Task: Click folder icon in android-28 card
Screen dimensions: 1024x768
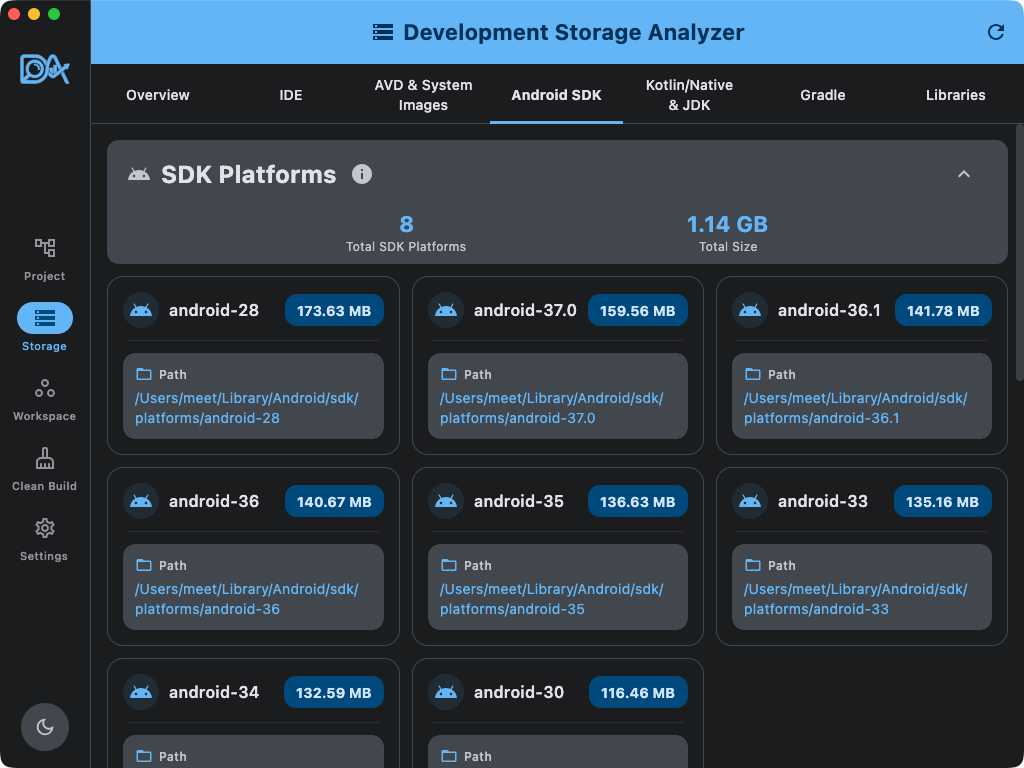Action: tap(143, 374)
